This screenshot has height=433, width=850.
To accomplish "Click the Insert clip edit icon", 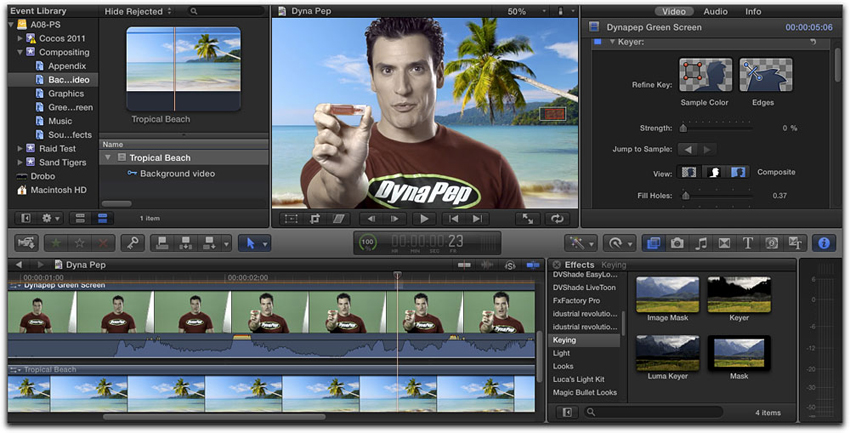I will pyautogui.click(x=185, y=243).
